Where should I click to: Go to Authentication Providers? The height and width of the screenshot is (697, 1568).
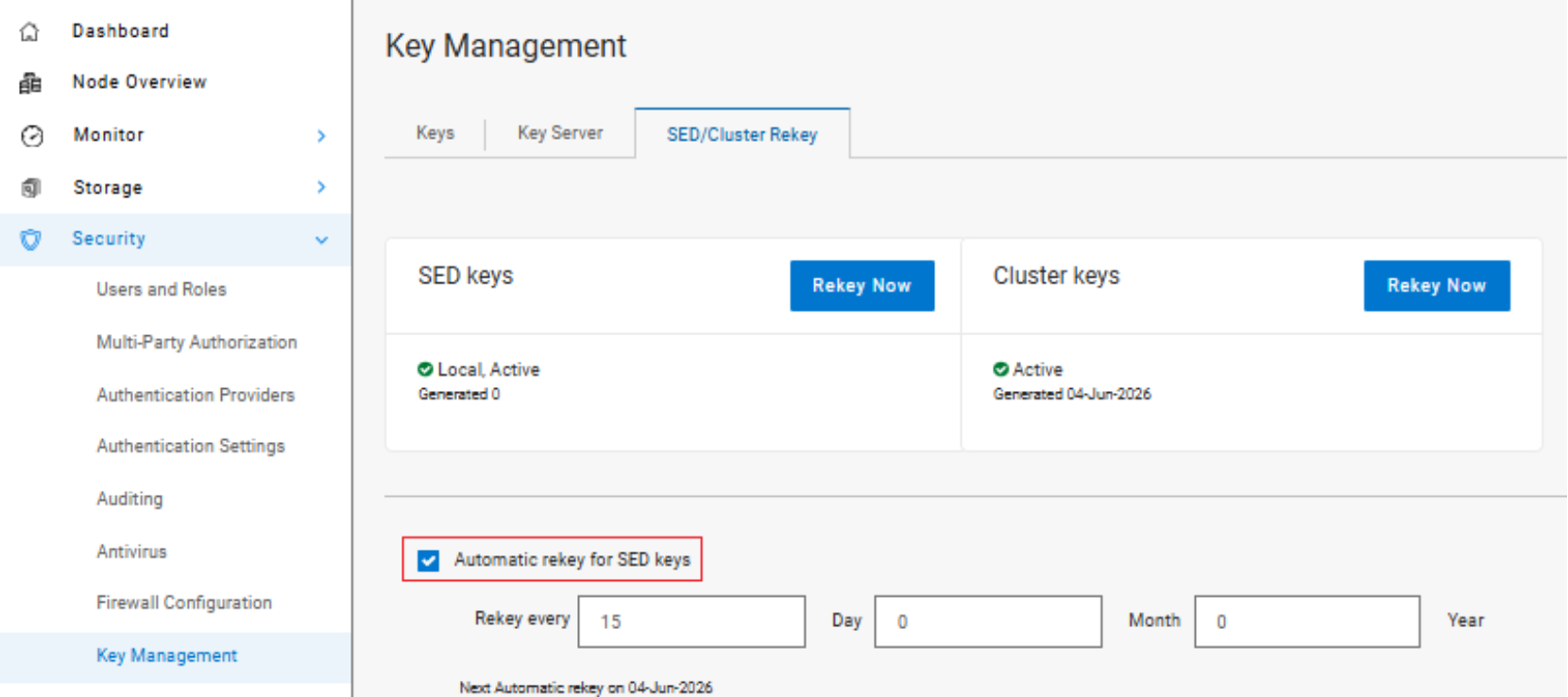(196, 395)
